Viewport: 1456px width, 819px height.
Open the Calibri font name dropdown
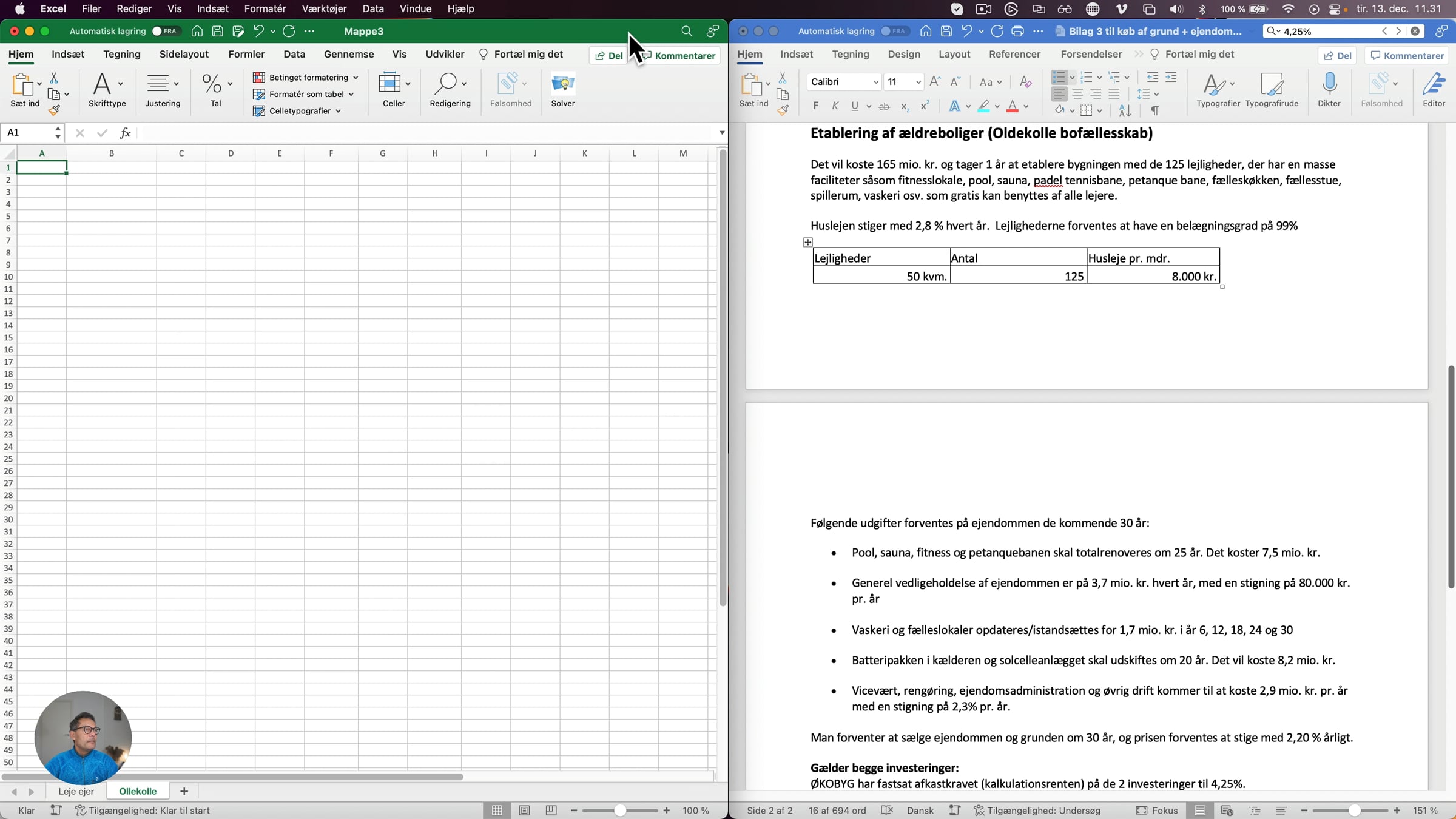(x=875, y=82)
